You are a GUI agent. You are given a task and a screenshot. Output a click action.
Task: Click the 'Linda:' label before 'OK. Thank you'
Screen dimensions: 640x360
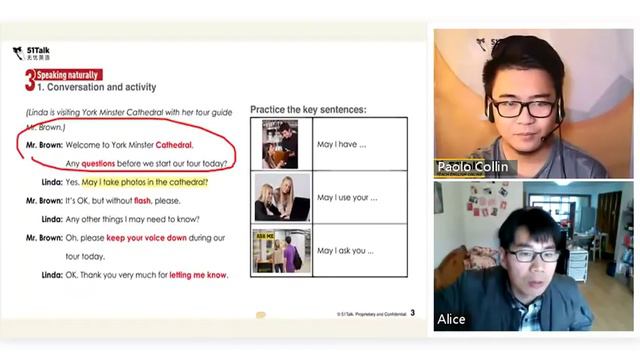(x=52, y=275)
